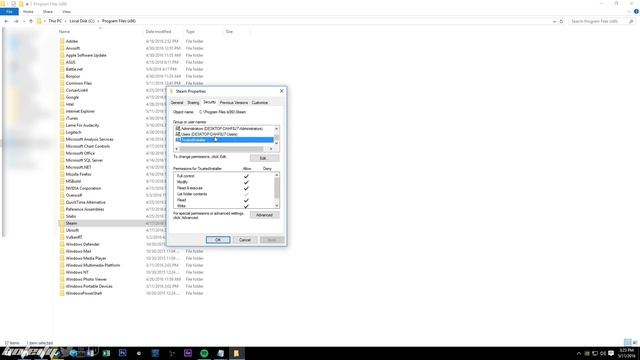Expand the Explorer ribbon chevron
Viewport: 640px width, 360px height.
(x=629, y=11)
